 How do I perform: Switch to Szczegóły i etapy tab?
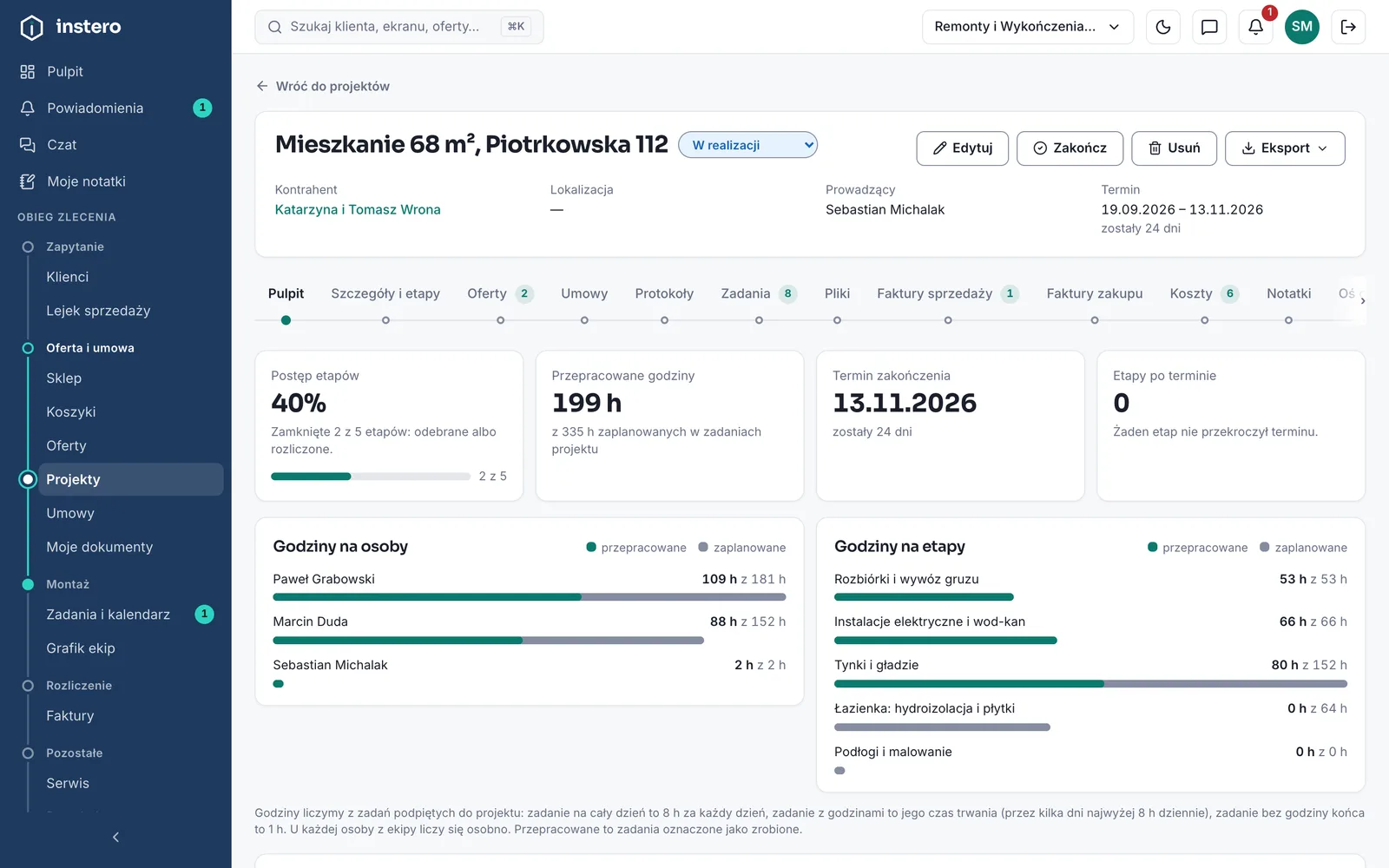[x=385, y=293]
